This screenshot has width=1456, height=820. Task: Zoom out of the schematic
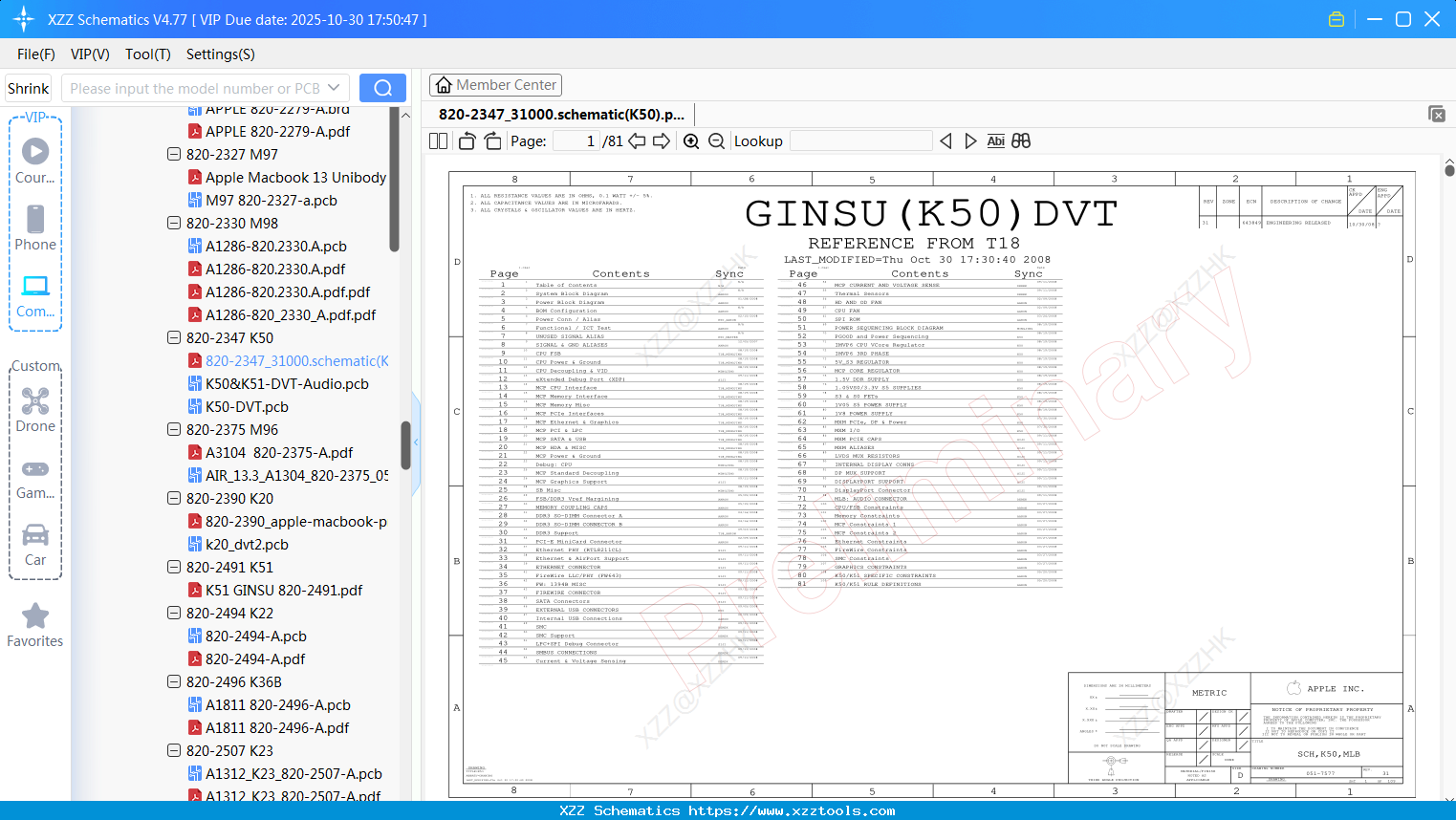pos(716,141)
